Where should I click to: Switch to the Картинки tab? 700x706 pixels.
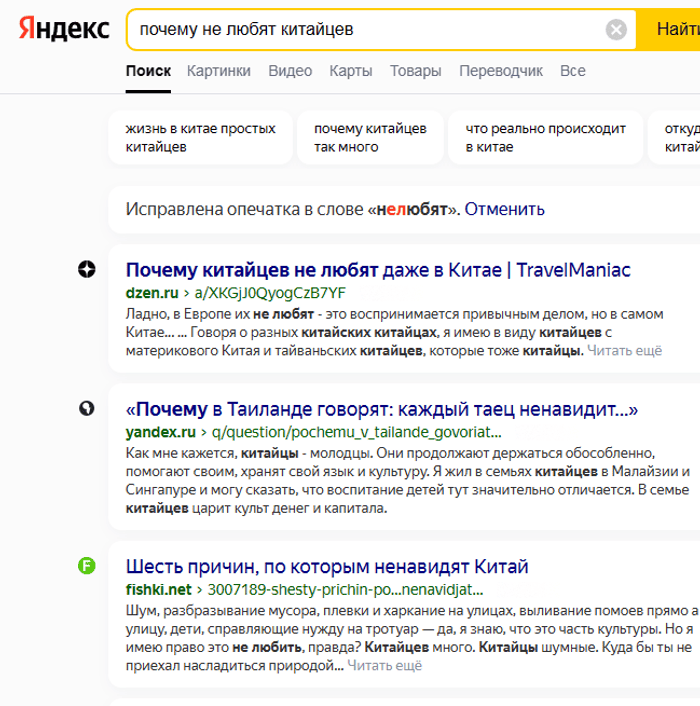(x=218, y=71)
